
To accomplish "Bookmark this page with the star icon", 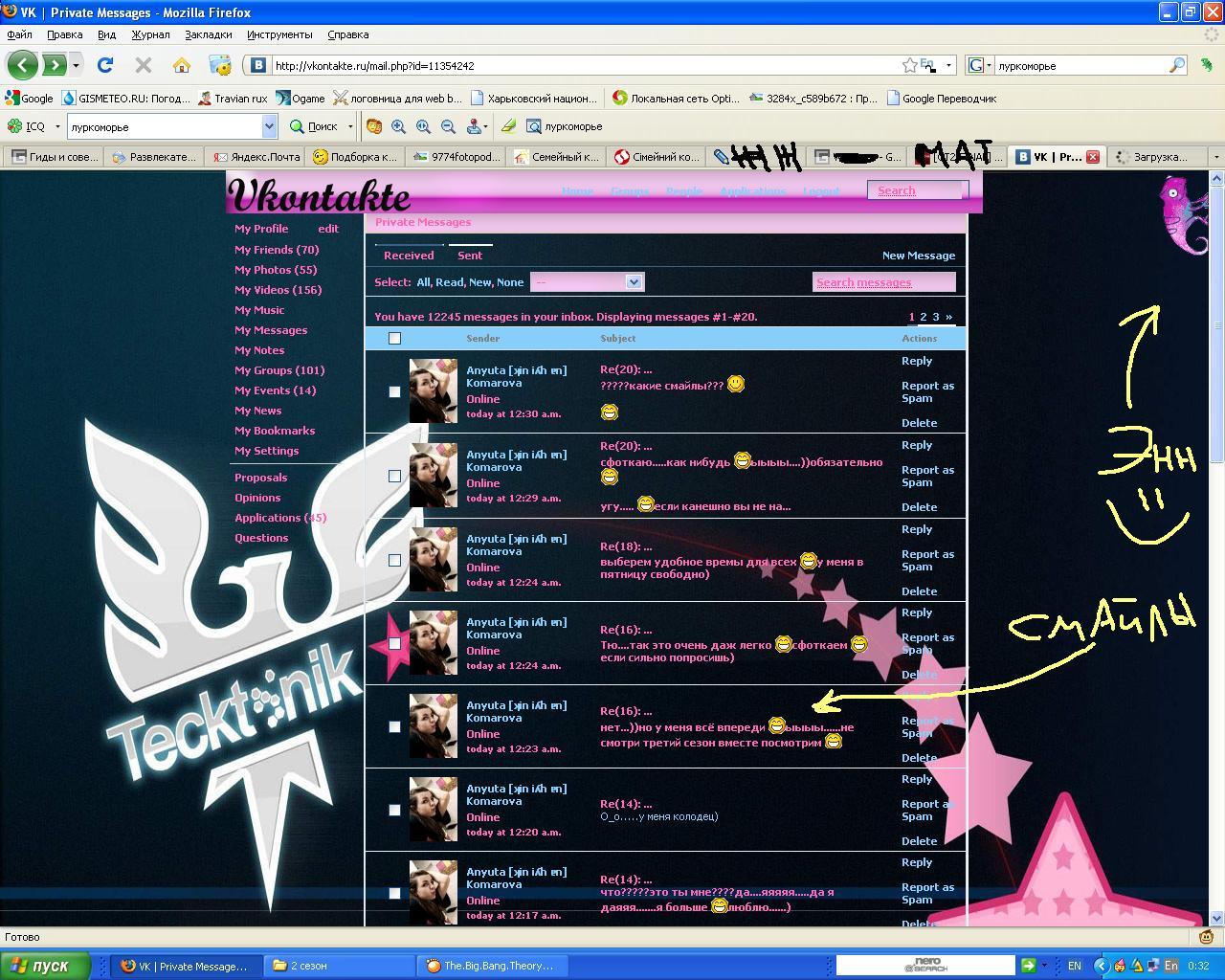I will [x=909, y=65].
